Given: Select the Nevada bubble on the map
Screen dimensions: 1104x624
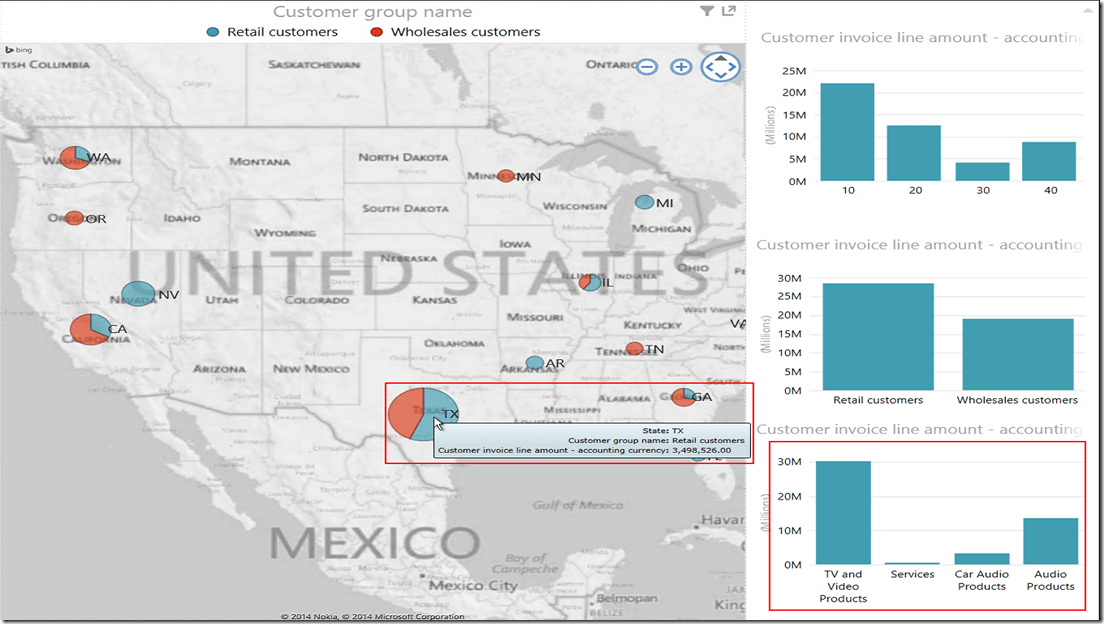Looking at the screenshot, I should (138, 294).
